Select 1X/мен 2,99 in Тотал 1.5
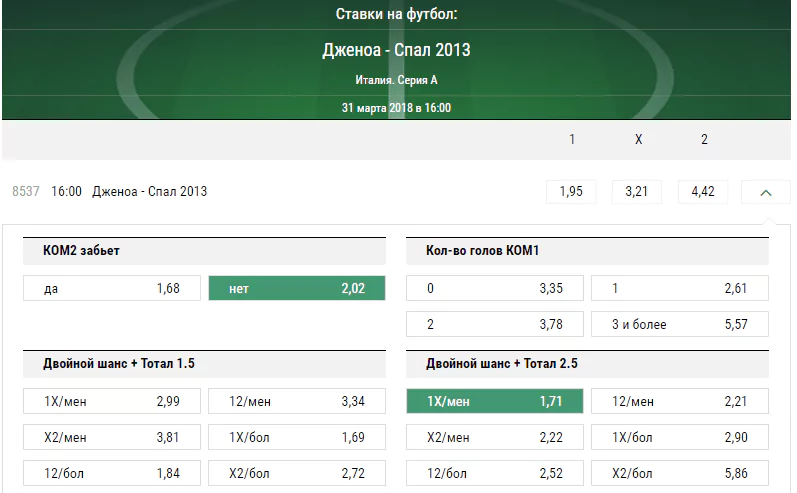797x493 pixels. pos(112,401)
